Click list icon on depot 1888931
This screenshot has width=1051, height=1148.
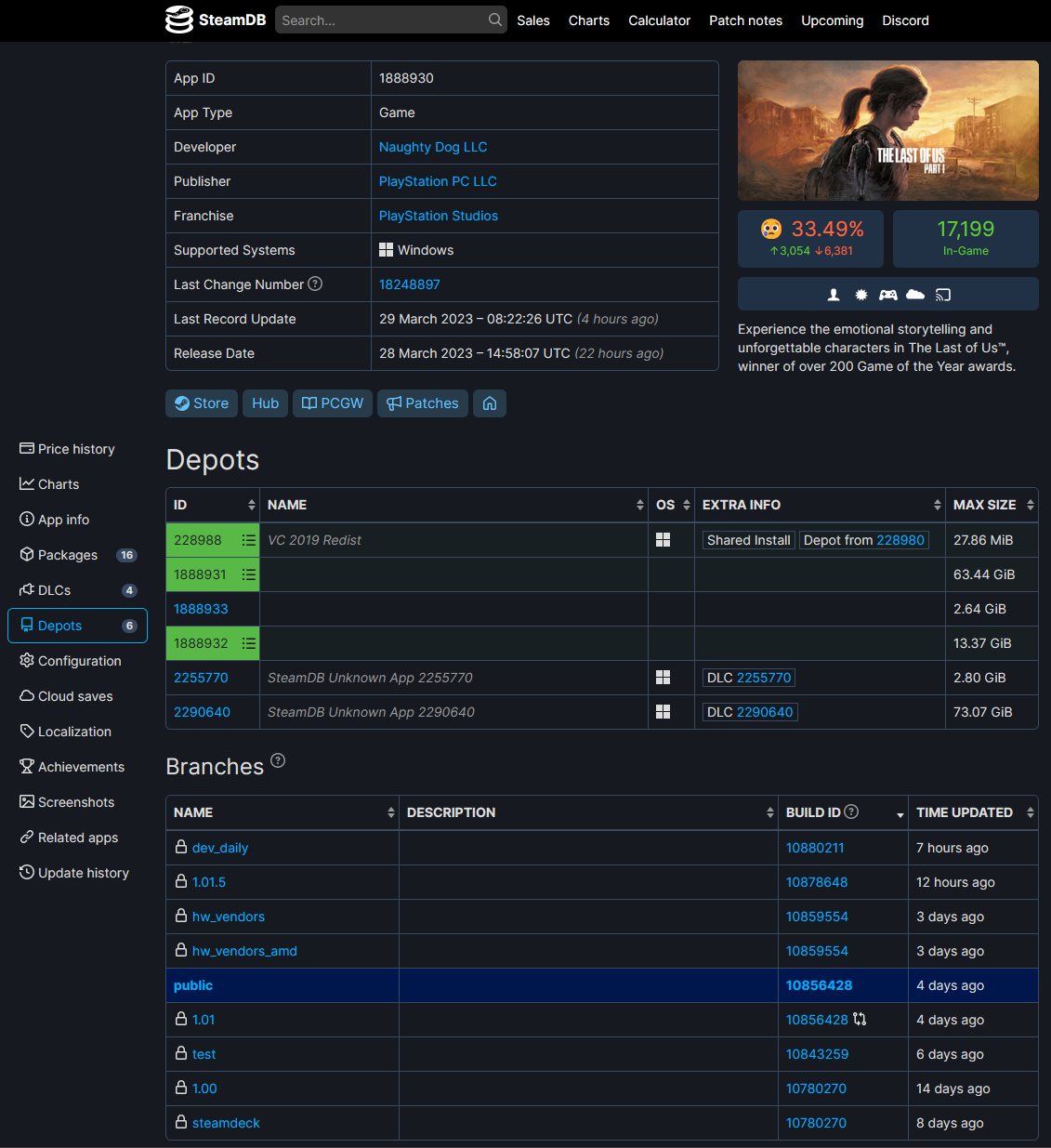point(249,574)
